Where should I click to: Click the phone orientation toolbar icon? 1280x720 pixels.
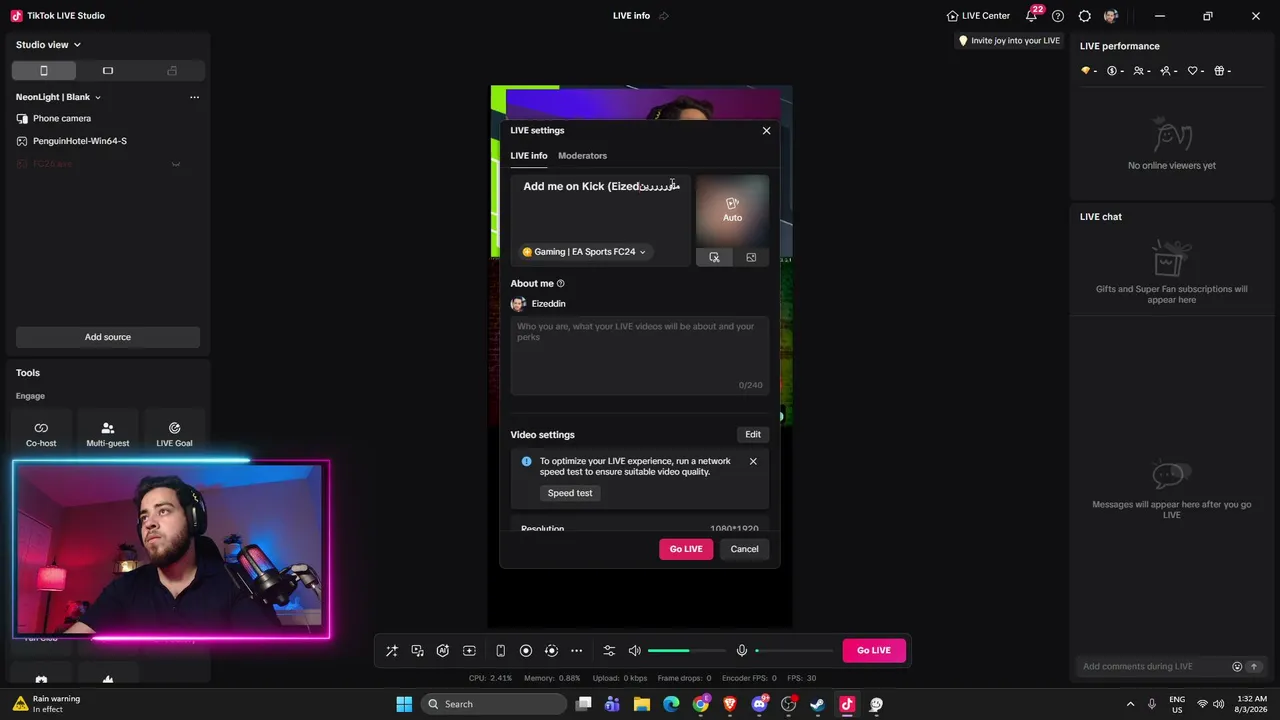point(500,651)
